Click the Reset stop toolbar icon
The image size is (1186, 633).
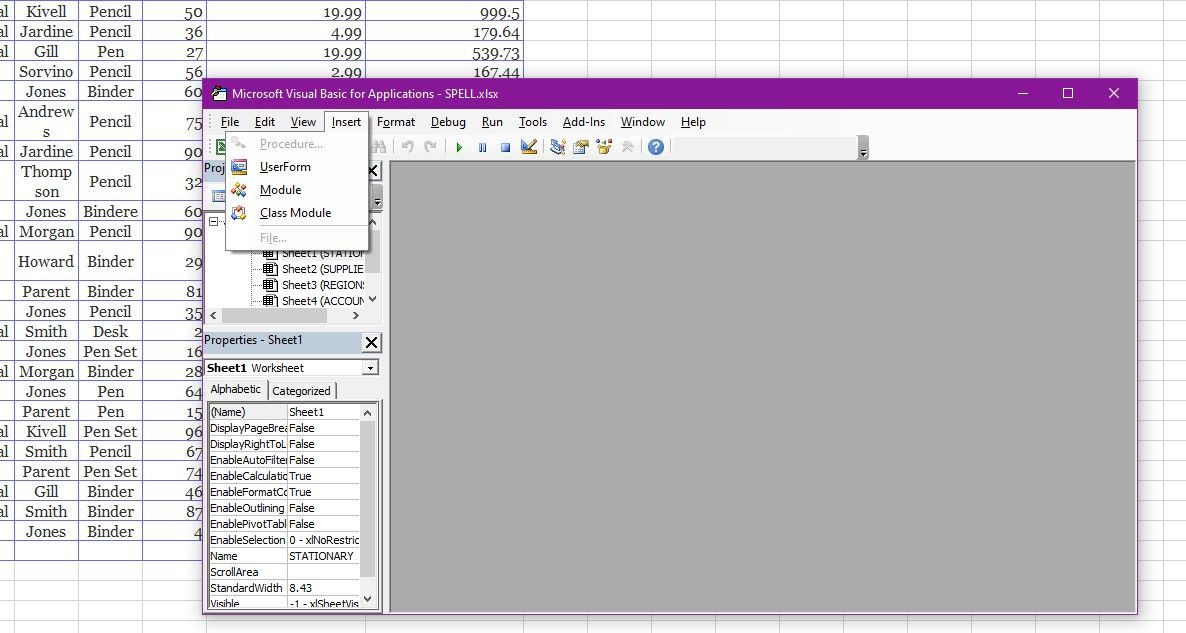(505, 147)
